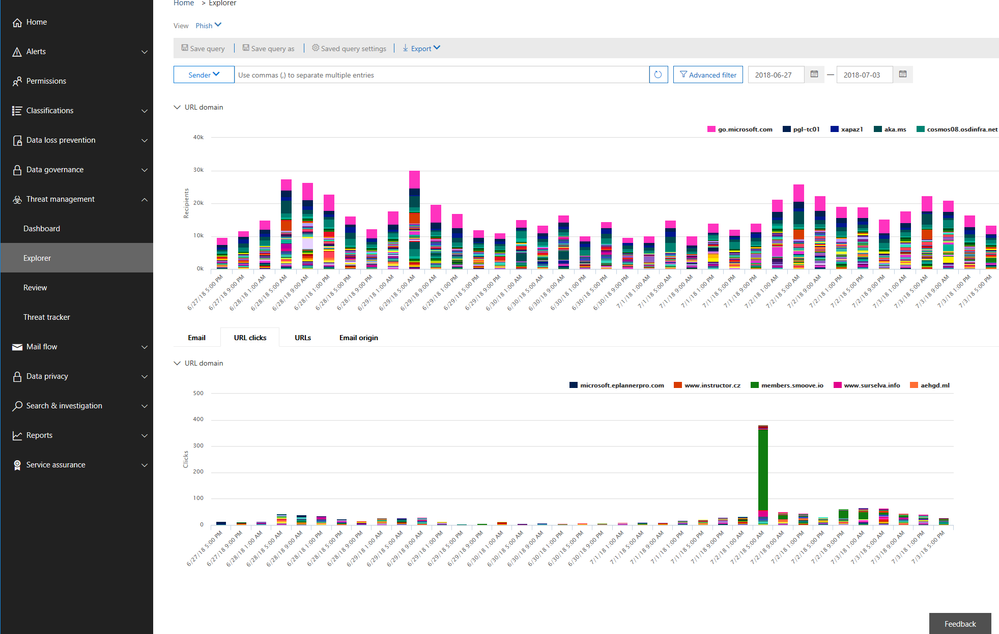The image size is (999, 634).
Task: Click the Feedback button
Action: coord(959,624)
